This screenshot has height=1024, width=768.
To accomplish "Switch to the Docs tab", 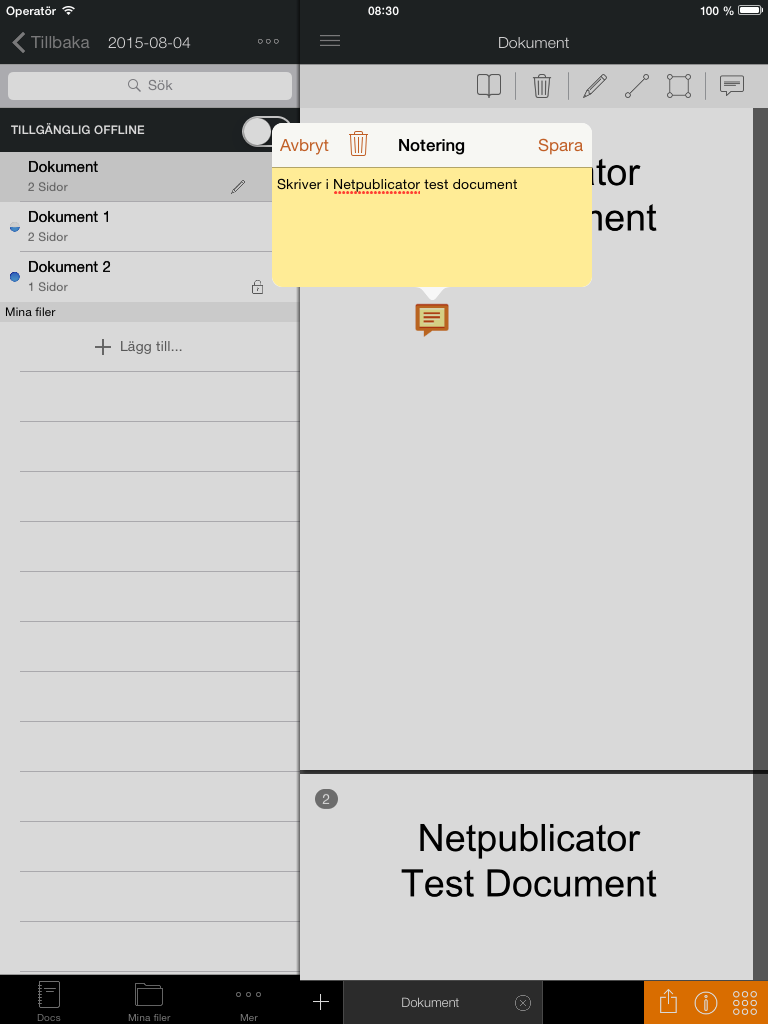I will click(x=49, y=1001).
